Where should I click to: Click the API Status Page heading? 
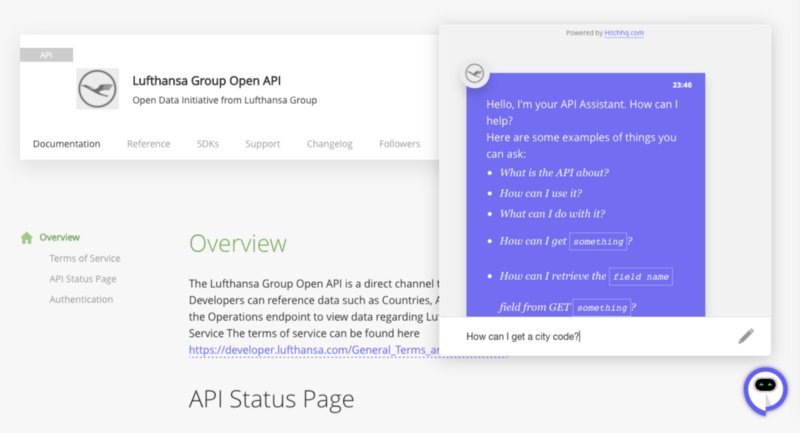click(271, 399)
